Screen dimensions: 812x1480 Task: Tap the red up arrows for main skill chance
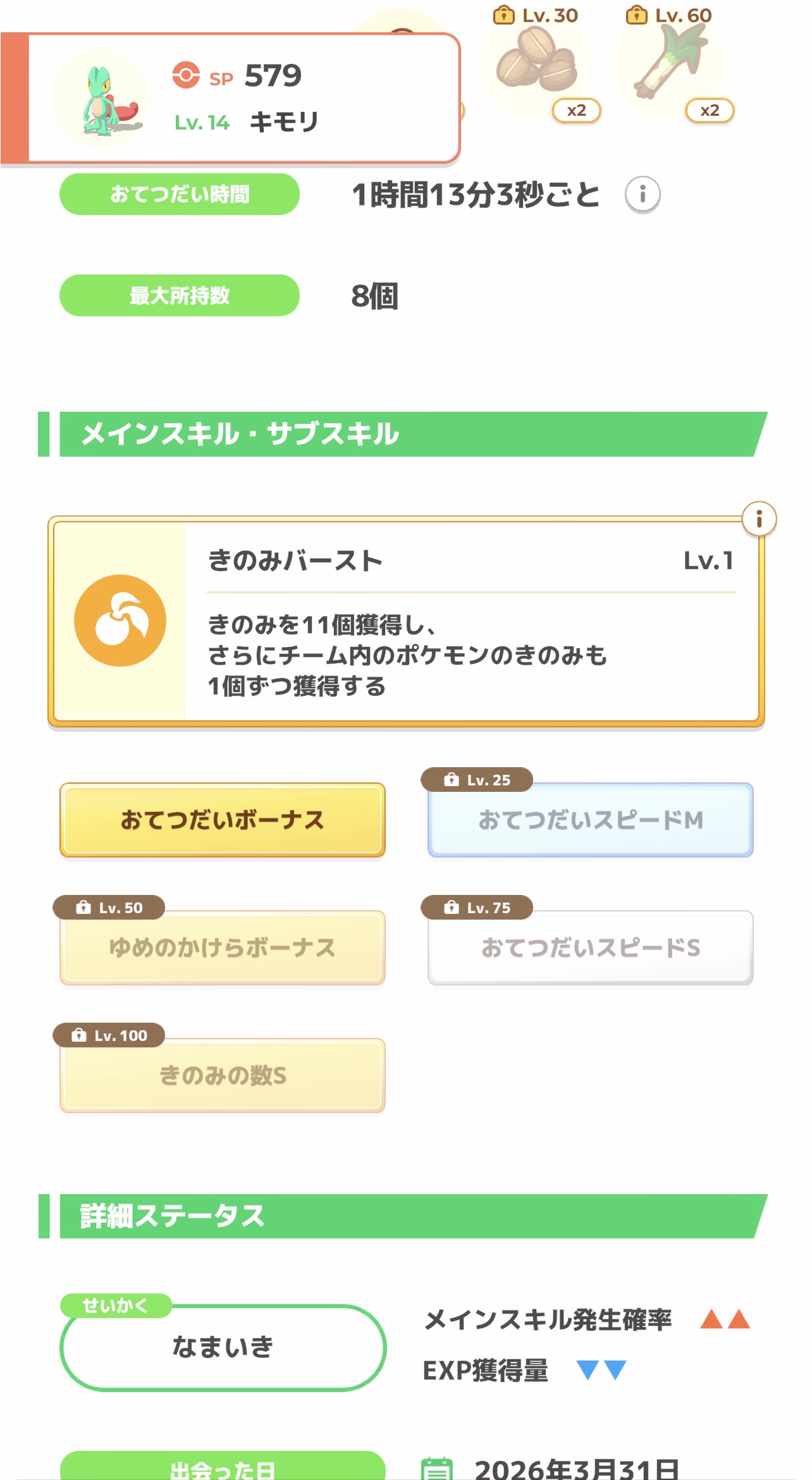point(725,1319)
